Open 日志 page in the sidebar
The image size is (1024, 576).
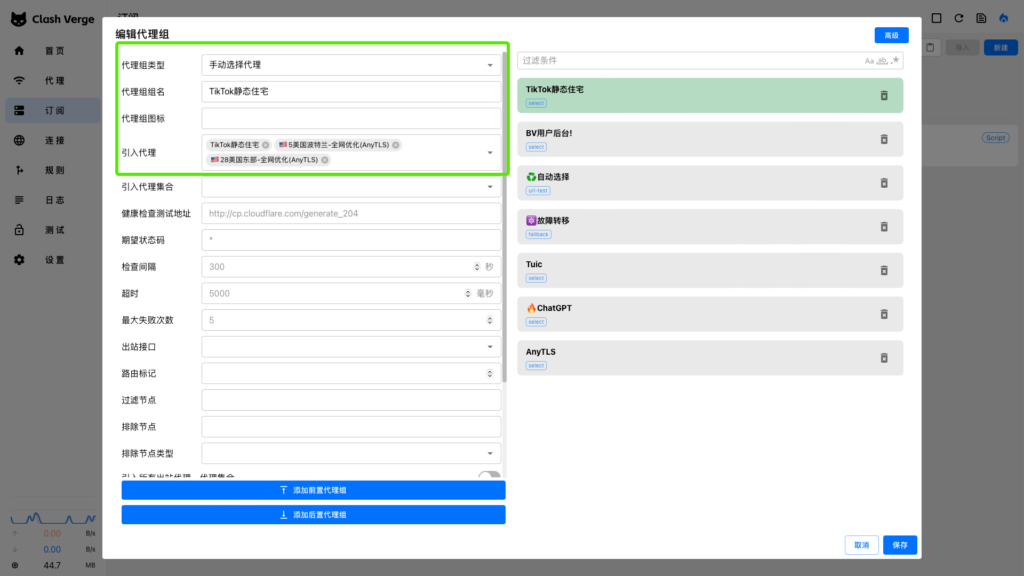pyautogui.click(x=53, y=200)
